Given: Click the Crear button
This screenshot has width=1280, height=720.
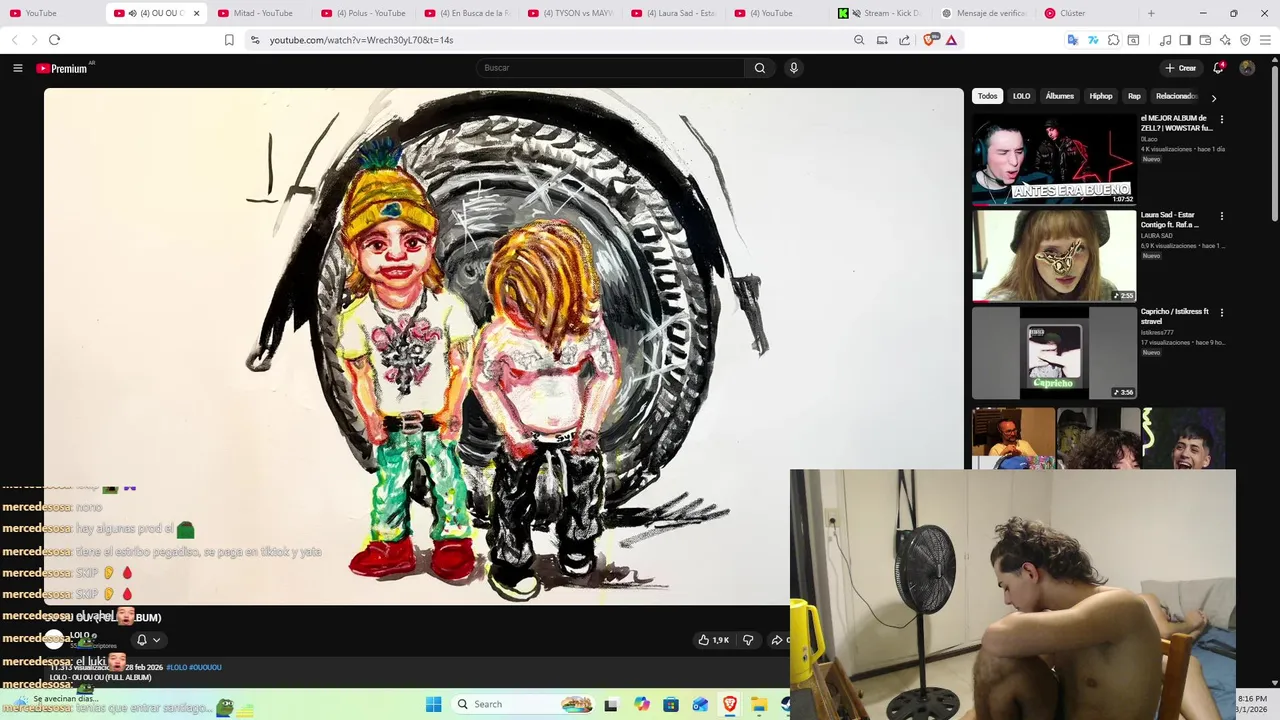Looking at the screenshot, I should 1180,68.
